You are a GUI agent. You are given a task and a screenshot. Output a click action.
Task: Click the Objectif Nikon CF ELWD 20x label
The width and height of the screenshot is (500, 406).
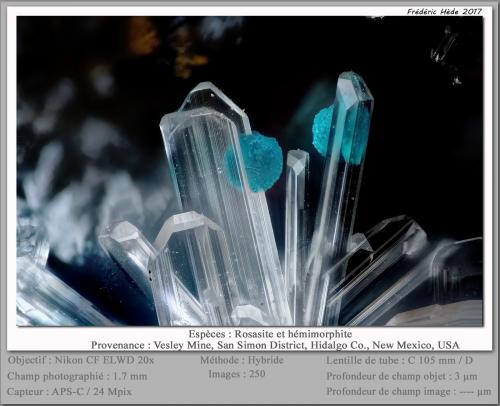pos(81,360)
